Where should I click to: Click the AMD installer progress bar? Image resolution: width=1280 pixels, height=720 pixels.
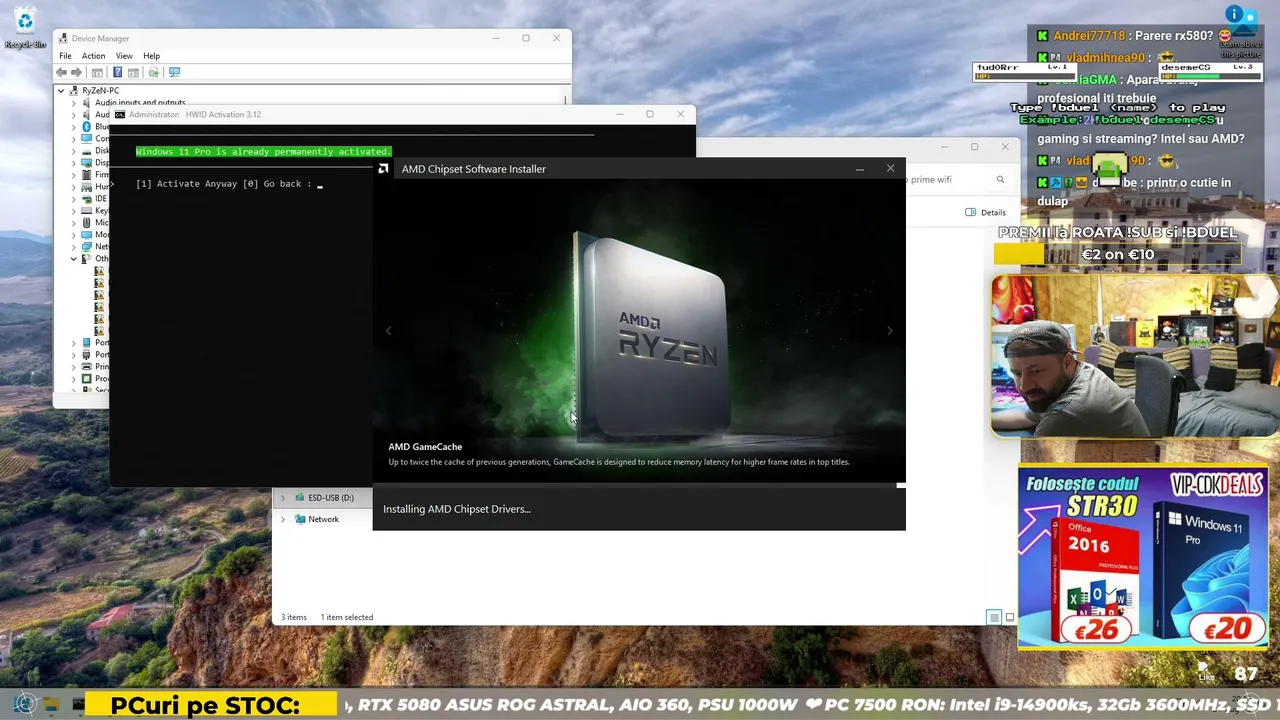[639, 486]
